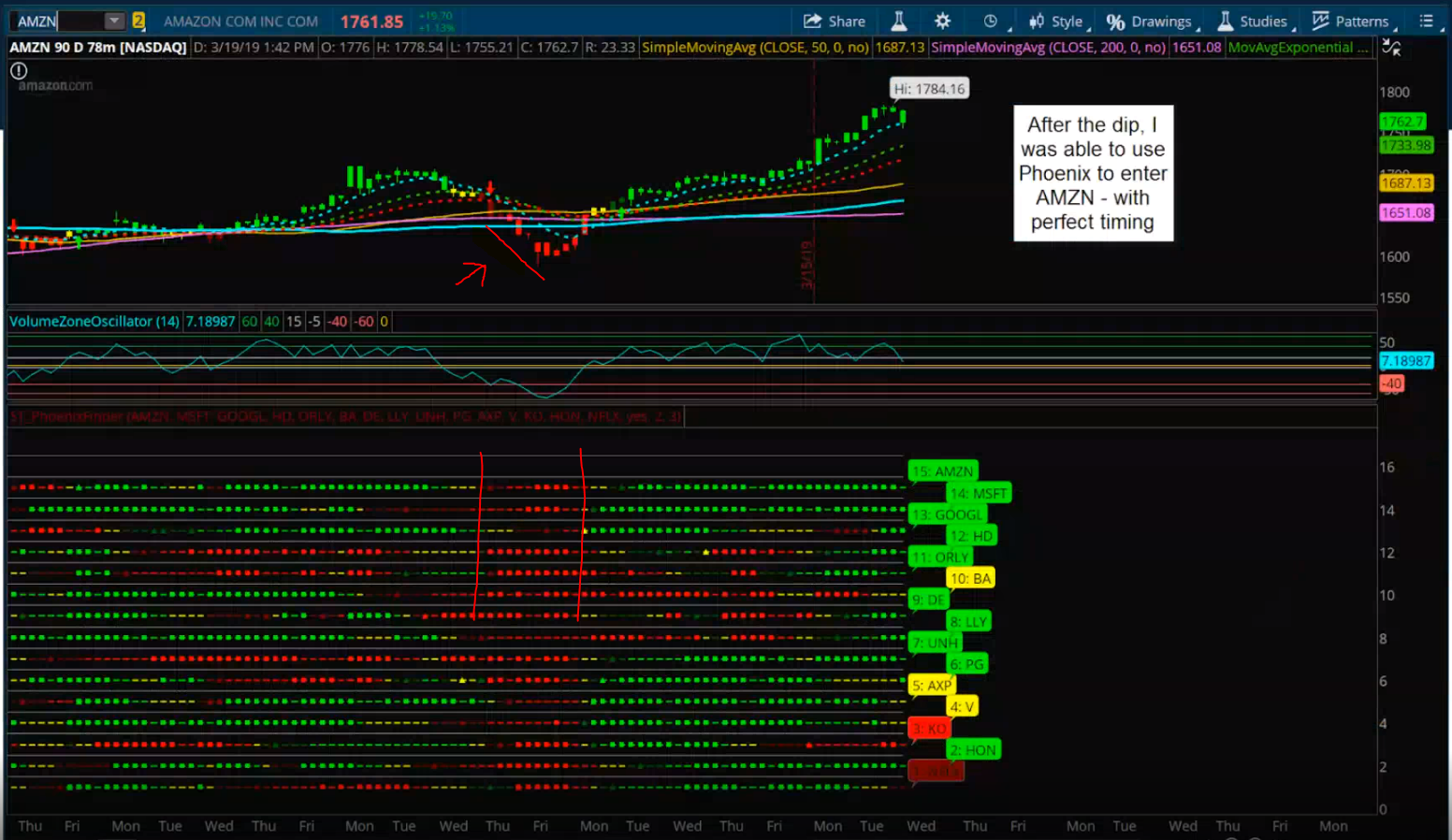Image resolution: width=1452 pixels, height=840 pixels.
Task: Open the Style menu
Action: [x=1067, y=21]
